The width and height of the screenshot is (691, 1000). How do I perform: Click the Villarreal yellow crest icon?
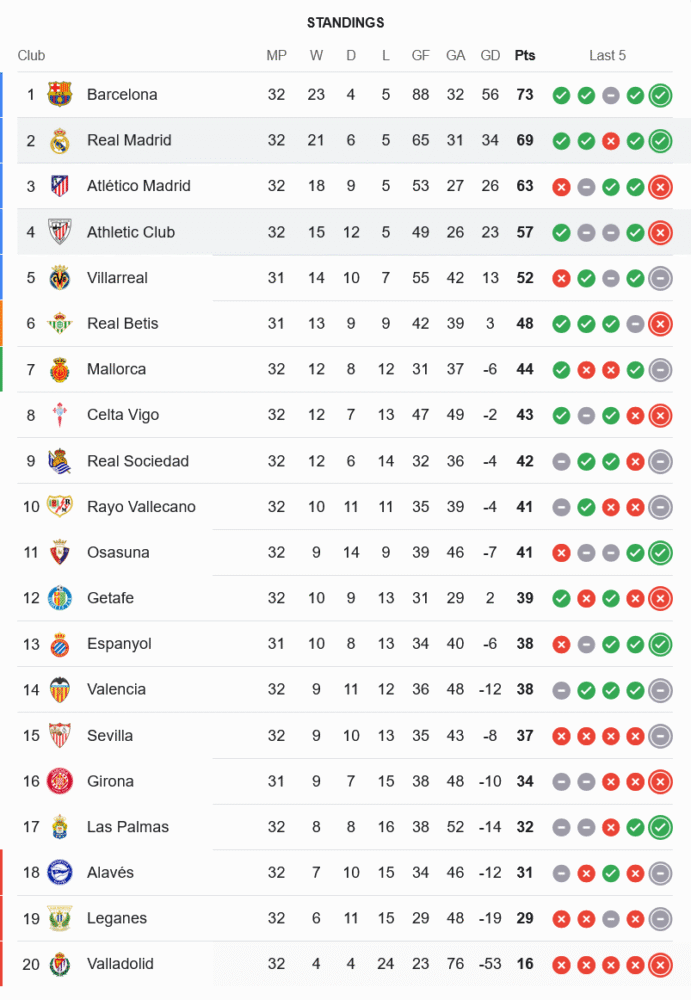coord(60,278)
